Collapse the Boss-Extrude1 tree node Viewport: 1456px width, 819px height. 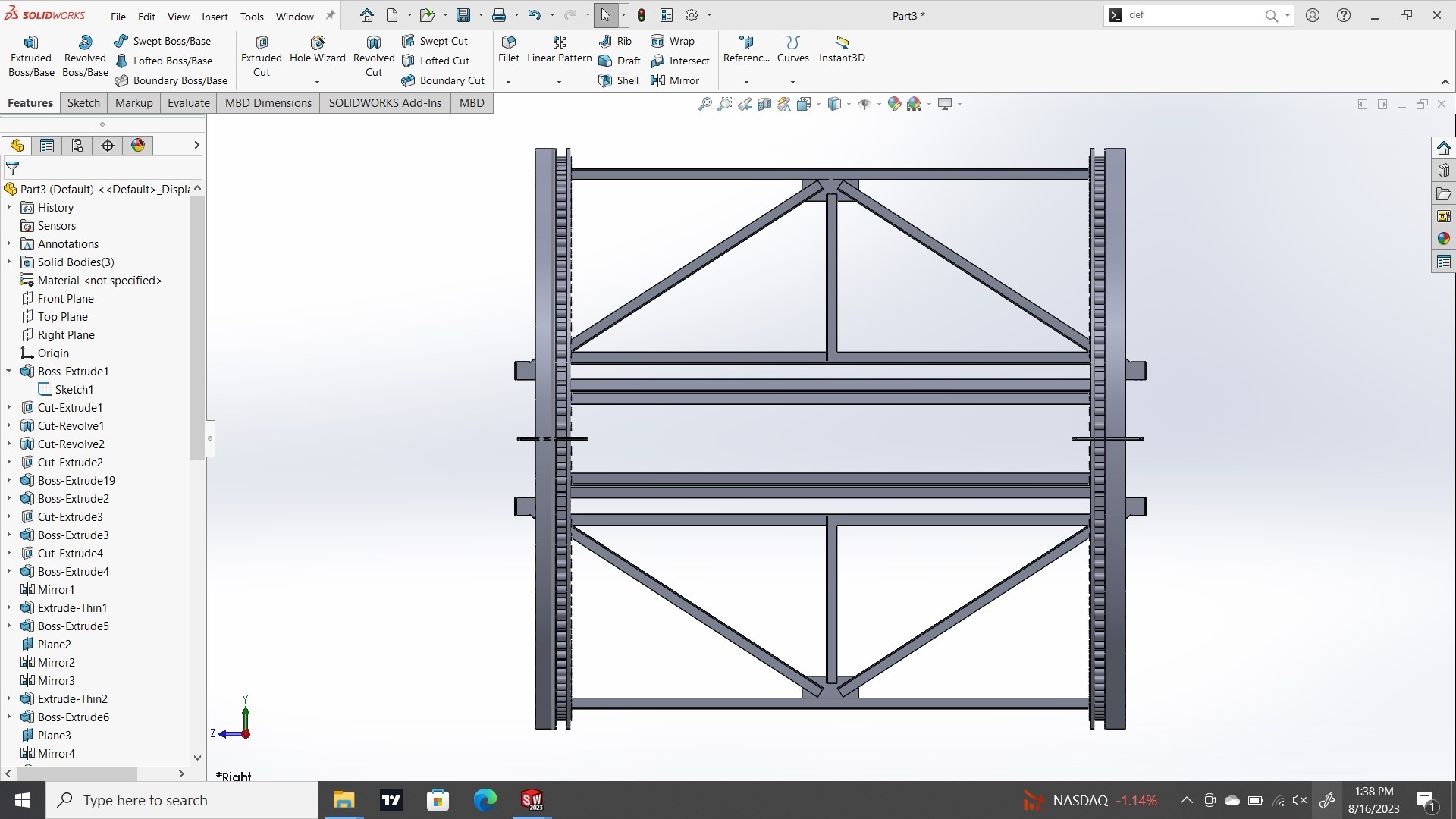tap(9, 372)
